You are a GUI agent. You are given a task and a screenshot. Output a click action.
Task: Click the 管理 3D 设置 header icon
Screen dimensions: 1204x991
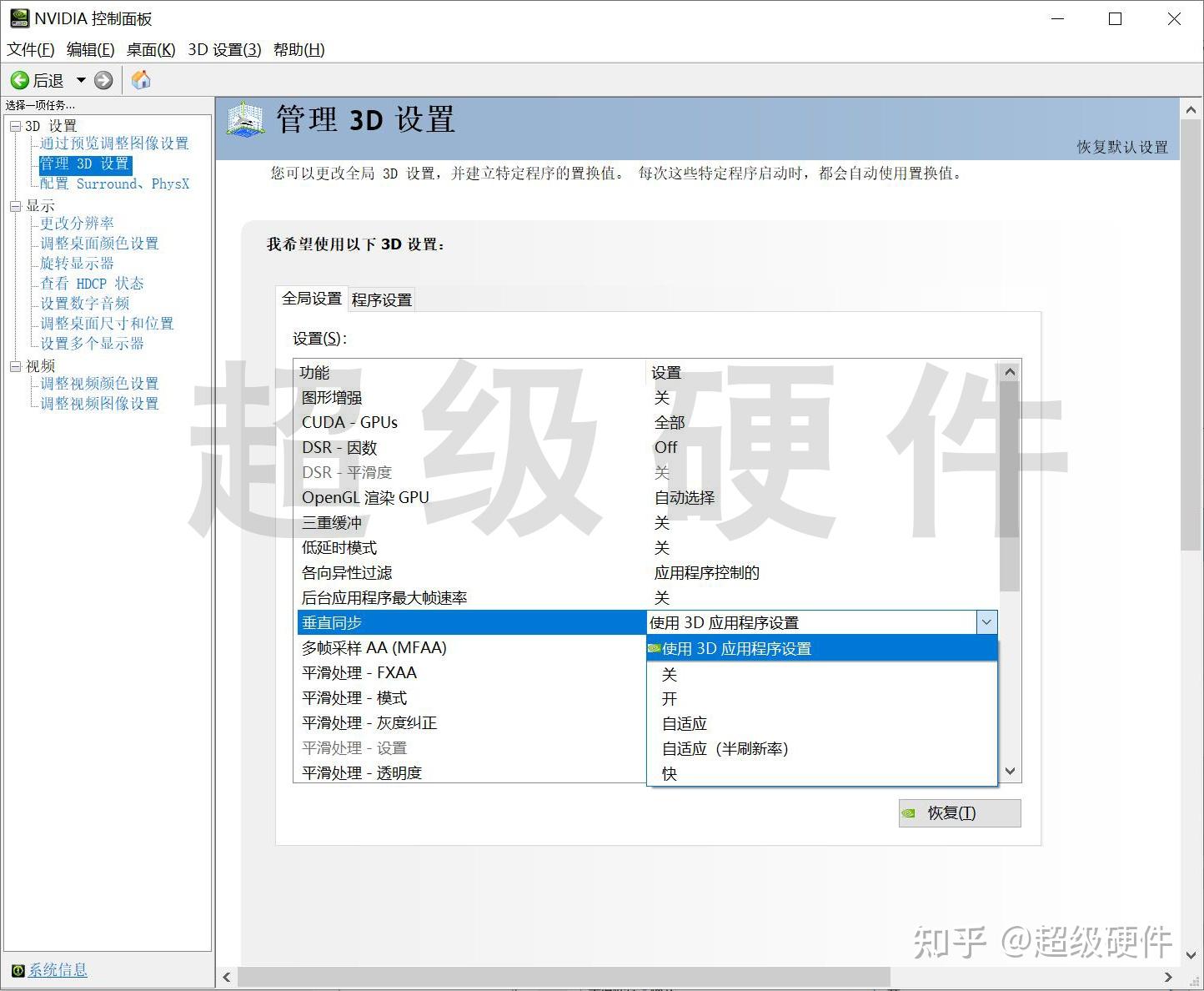pyautogui.click(x=245, y=121)
